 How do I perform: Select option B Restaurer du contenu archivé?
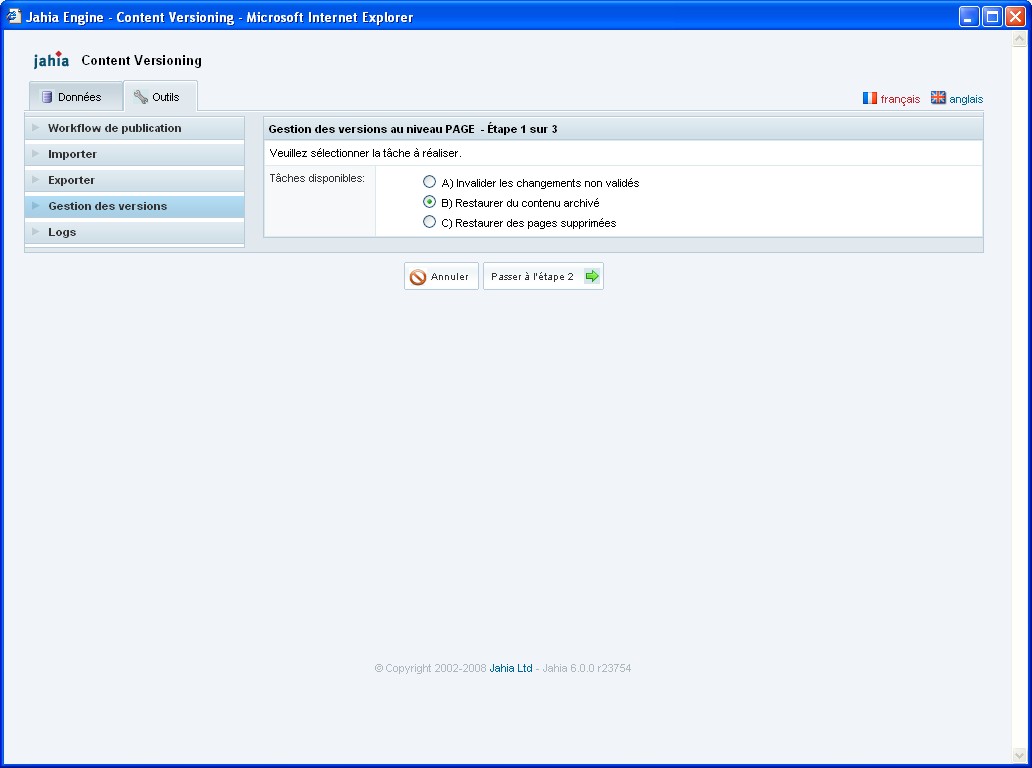point(429,202)
